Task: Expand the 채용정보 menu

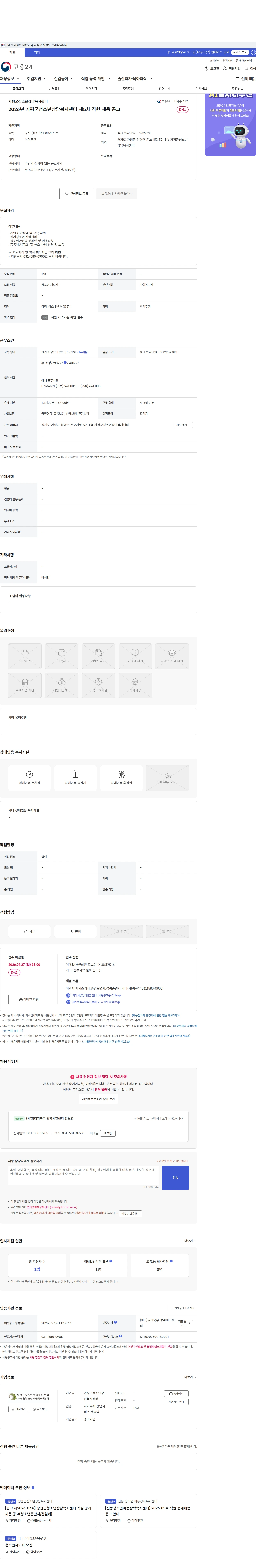Action: coord(10,78)
